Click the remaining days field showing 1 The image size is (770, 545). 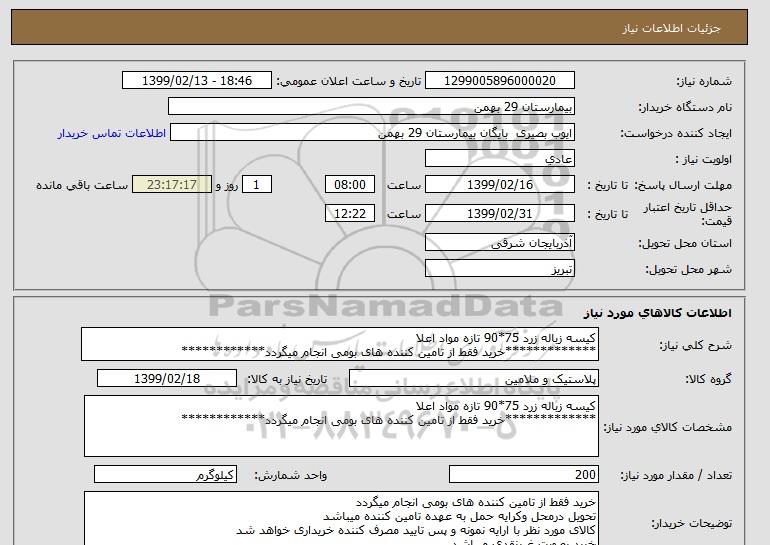(256, 185)
